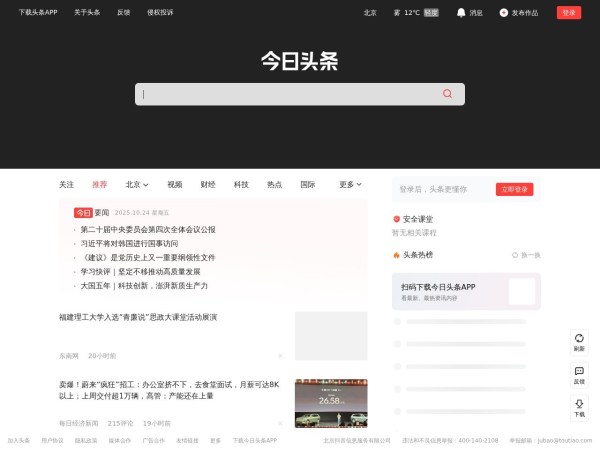Open the 用户协议 footer link

52,440
